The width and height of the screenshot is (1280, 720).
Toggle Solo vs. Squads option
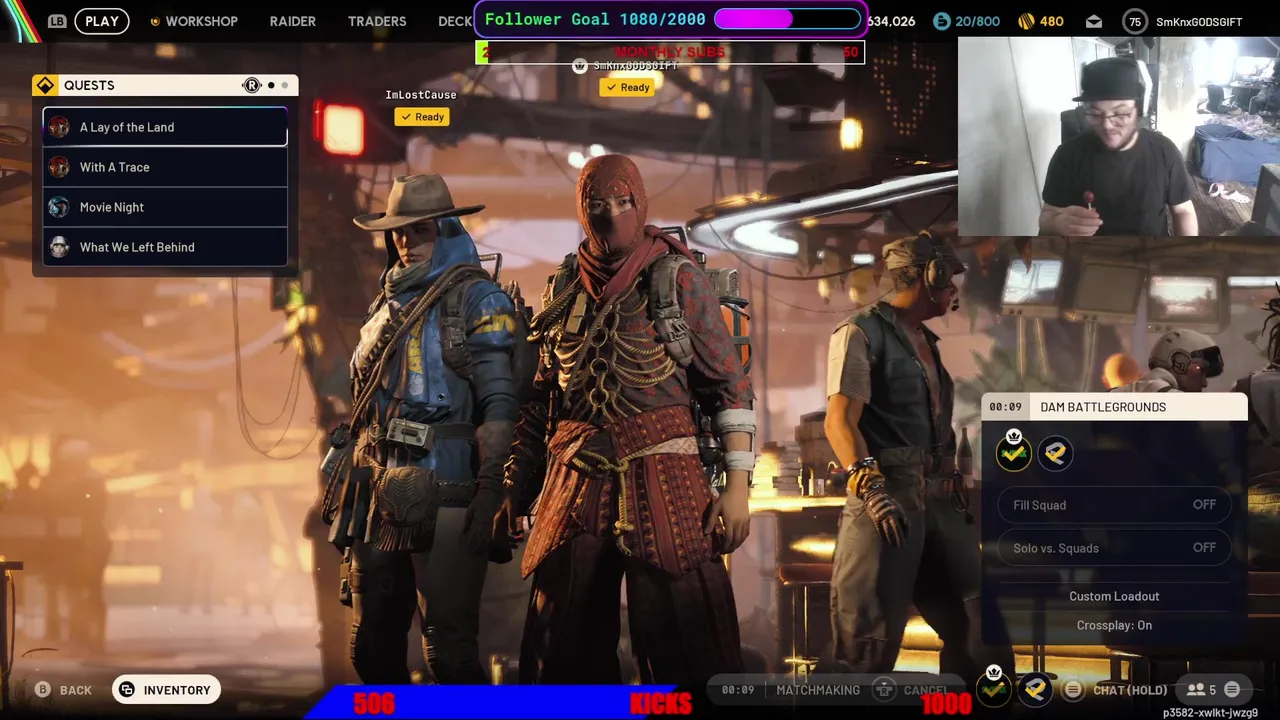point(1114,548)
